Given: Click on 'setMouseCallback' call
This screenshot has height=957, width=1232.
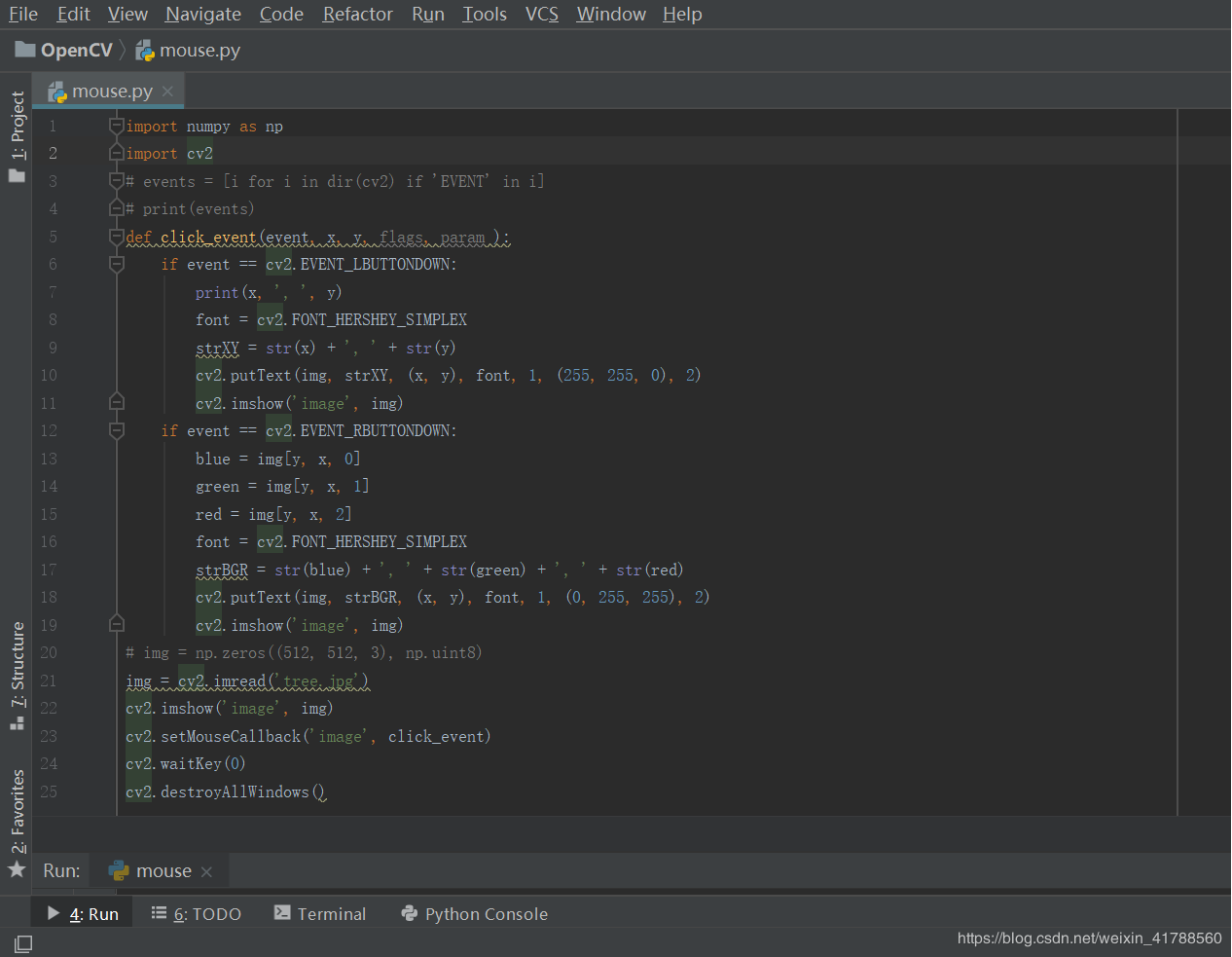Looking at the screenshot, I should [x=231, y=737].
